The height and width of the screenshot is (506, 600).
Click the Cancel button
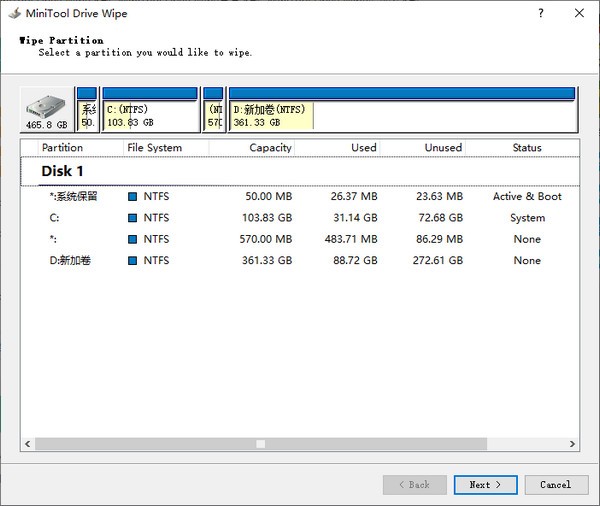(x=556, y=485)
